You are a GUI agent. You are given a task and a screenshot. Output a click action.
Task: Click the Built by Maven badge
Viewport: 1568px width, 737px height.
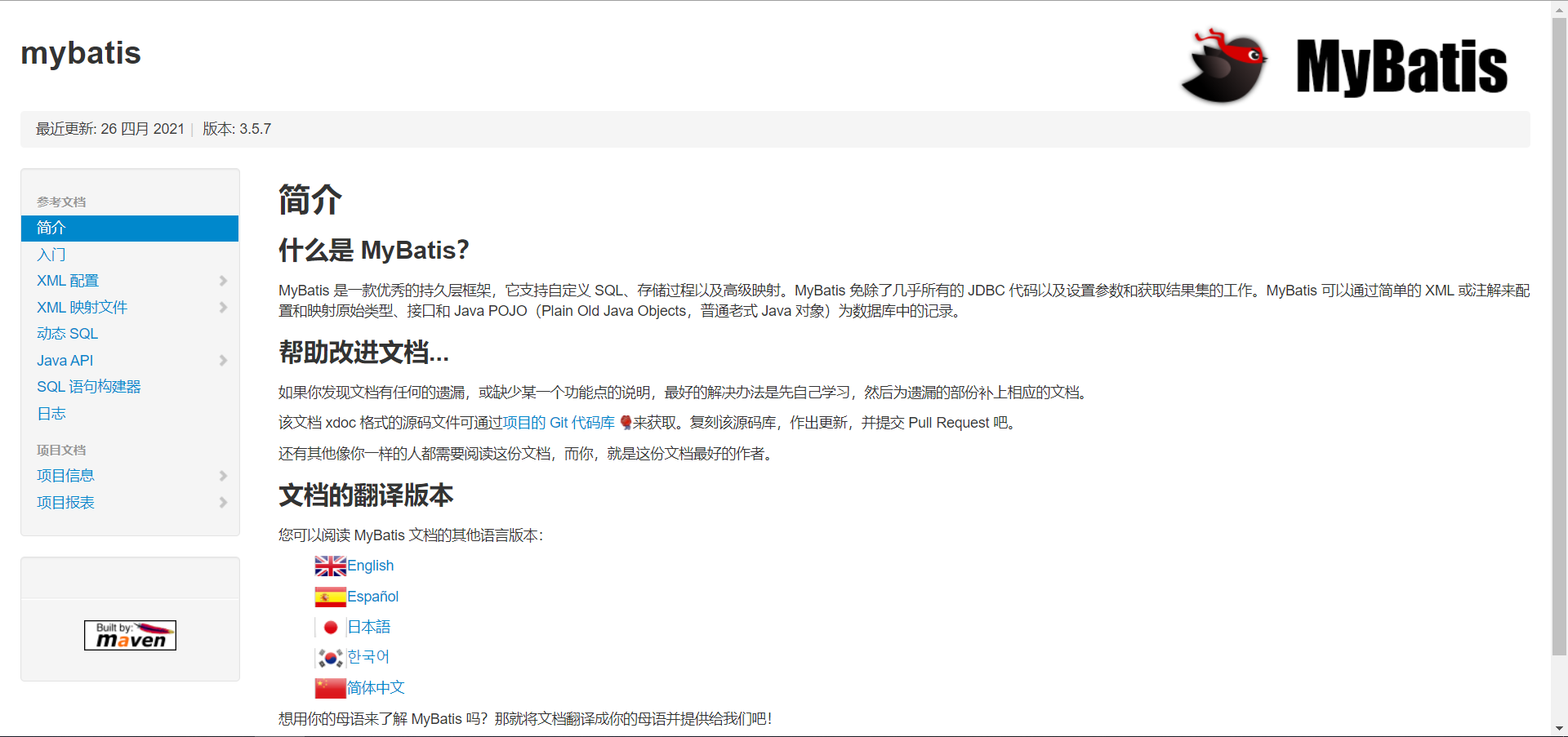(x=130, y=635)
